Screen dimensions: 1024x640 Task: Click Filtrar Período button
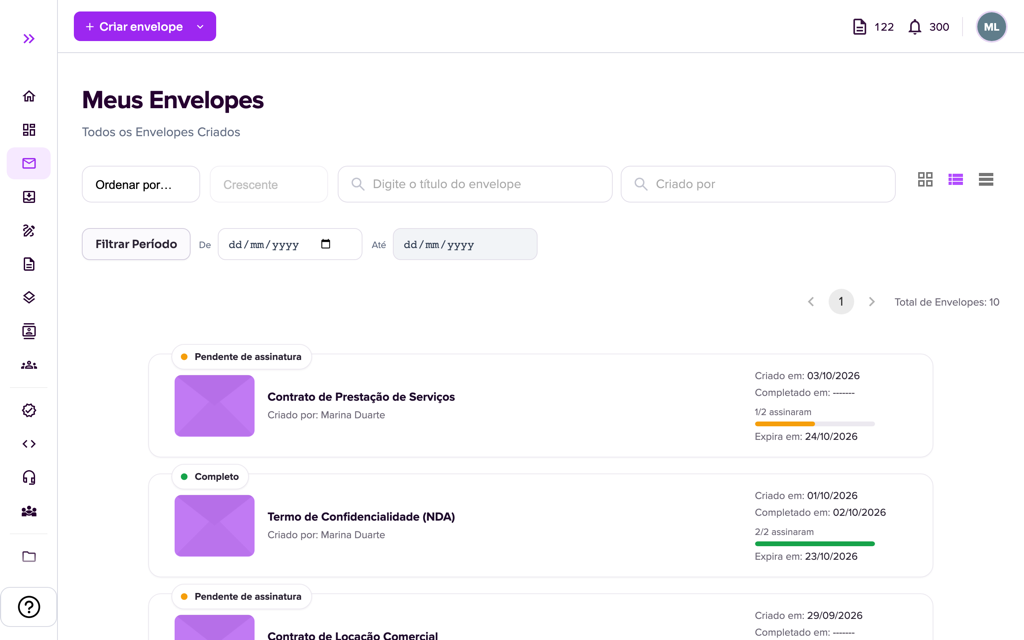click(x=136, y=244)
